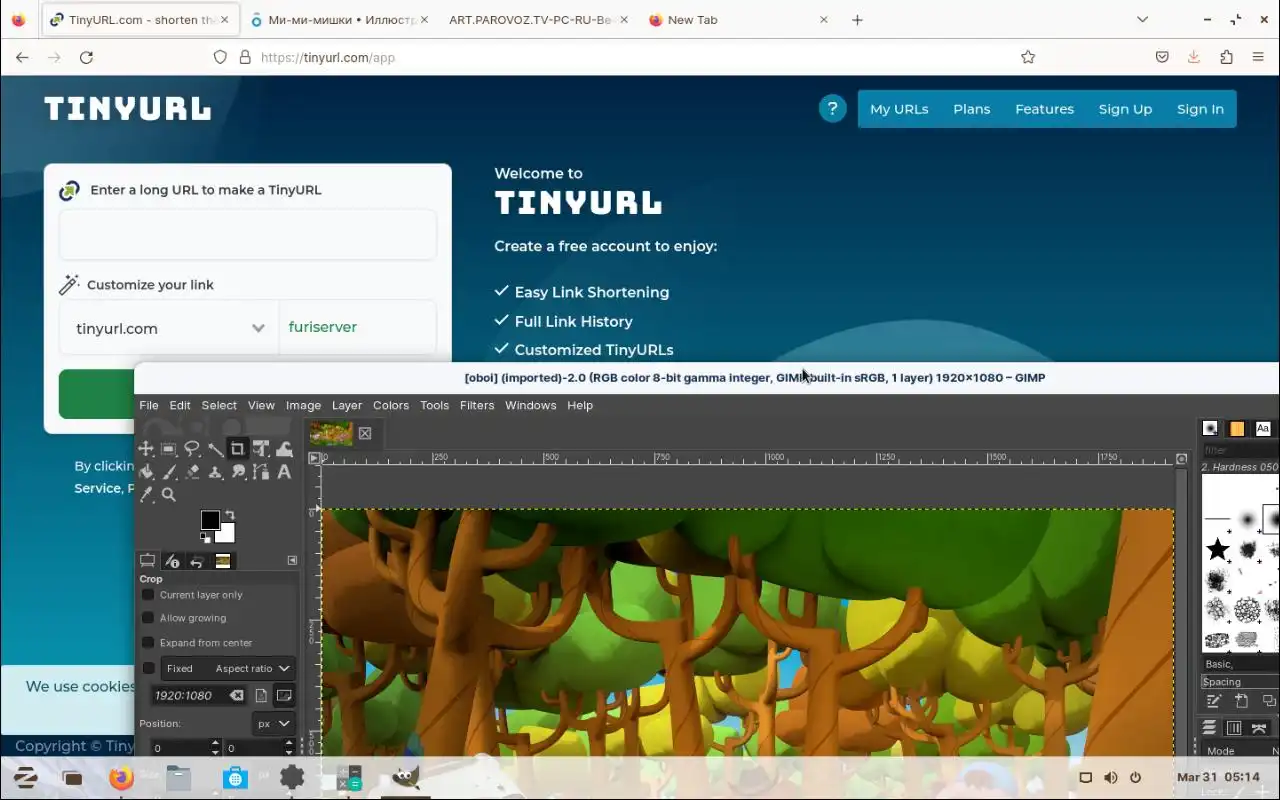Screen dimensions: 1280x800
Task: Select the Smudge tool
Action: point(238,472)
